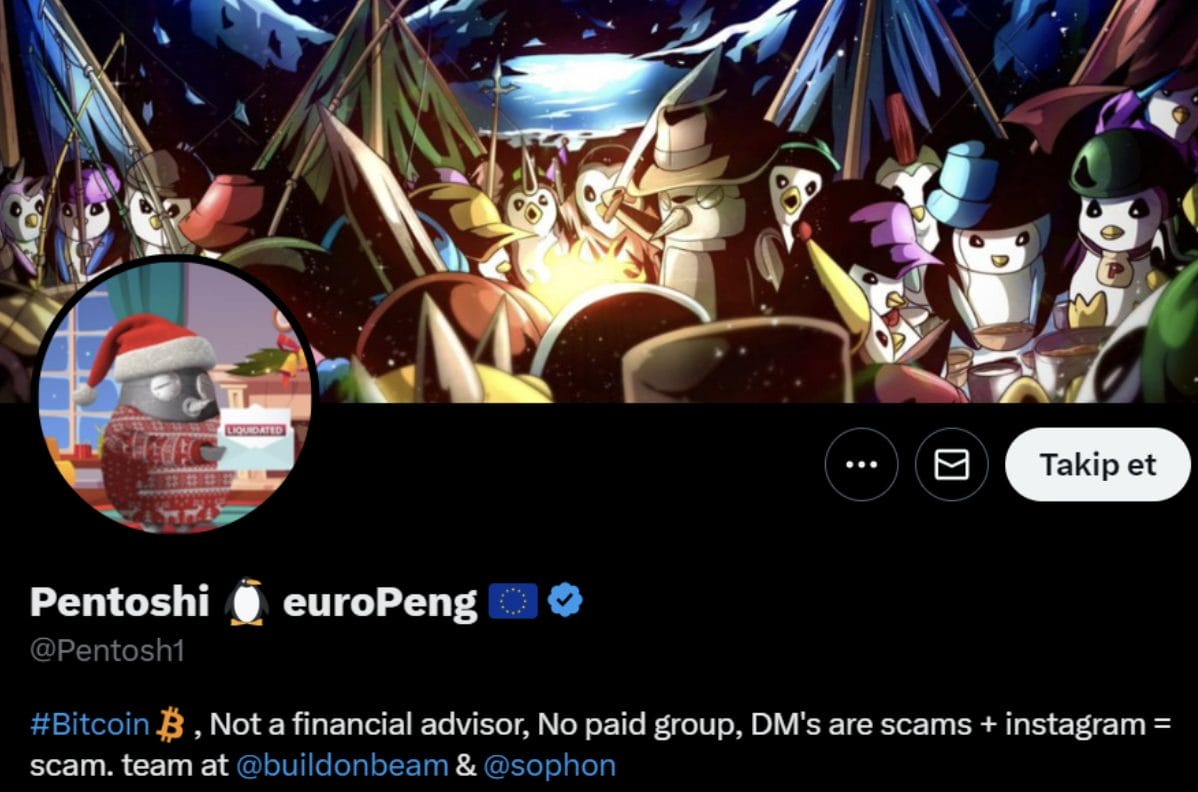The image size is (1198, 792).
Task: Open the #Bitcoin hashtag link
Action: (x=89, y=724)
